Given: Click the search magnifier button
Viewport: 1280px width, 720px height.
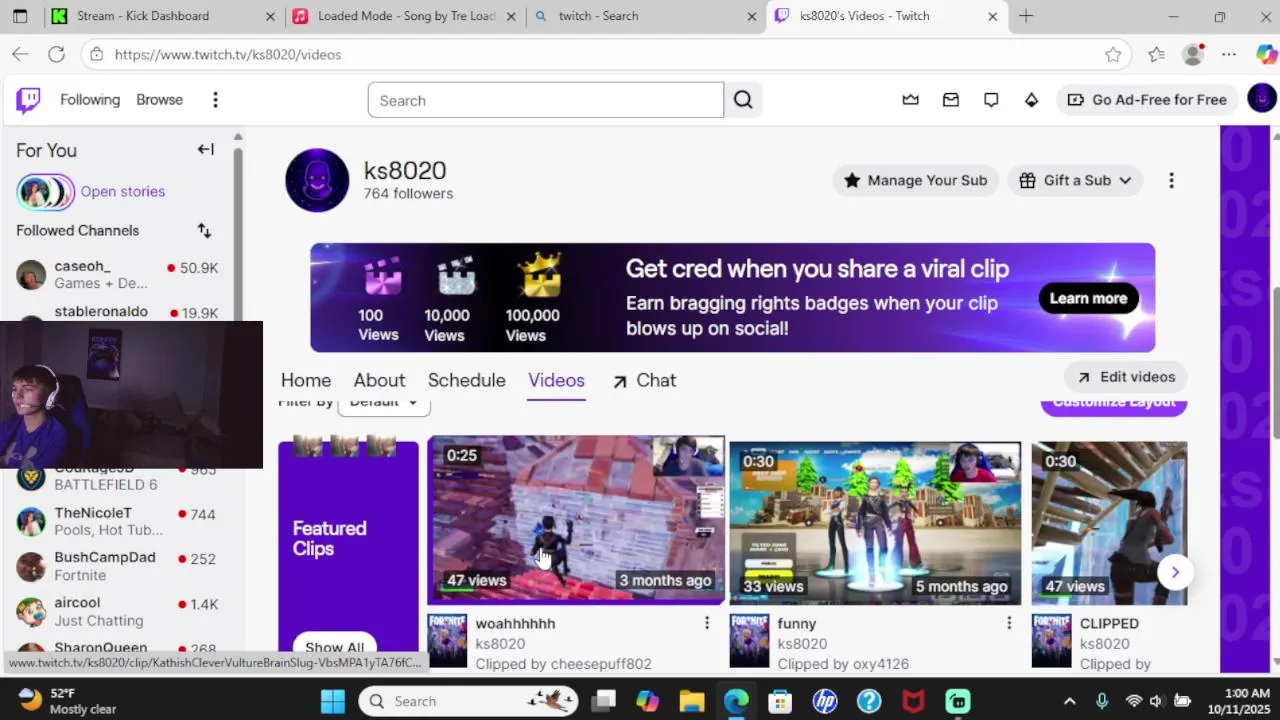Looking at the screenshot, I should [743, 100].
